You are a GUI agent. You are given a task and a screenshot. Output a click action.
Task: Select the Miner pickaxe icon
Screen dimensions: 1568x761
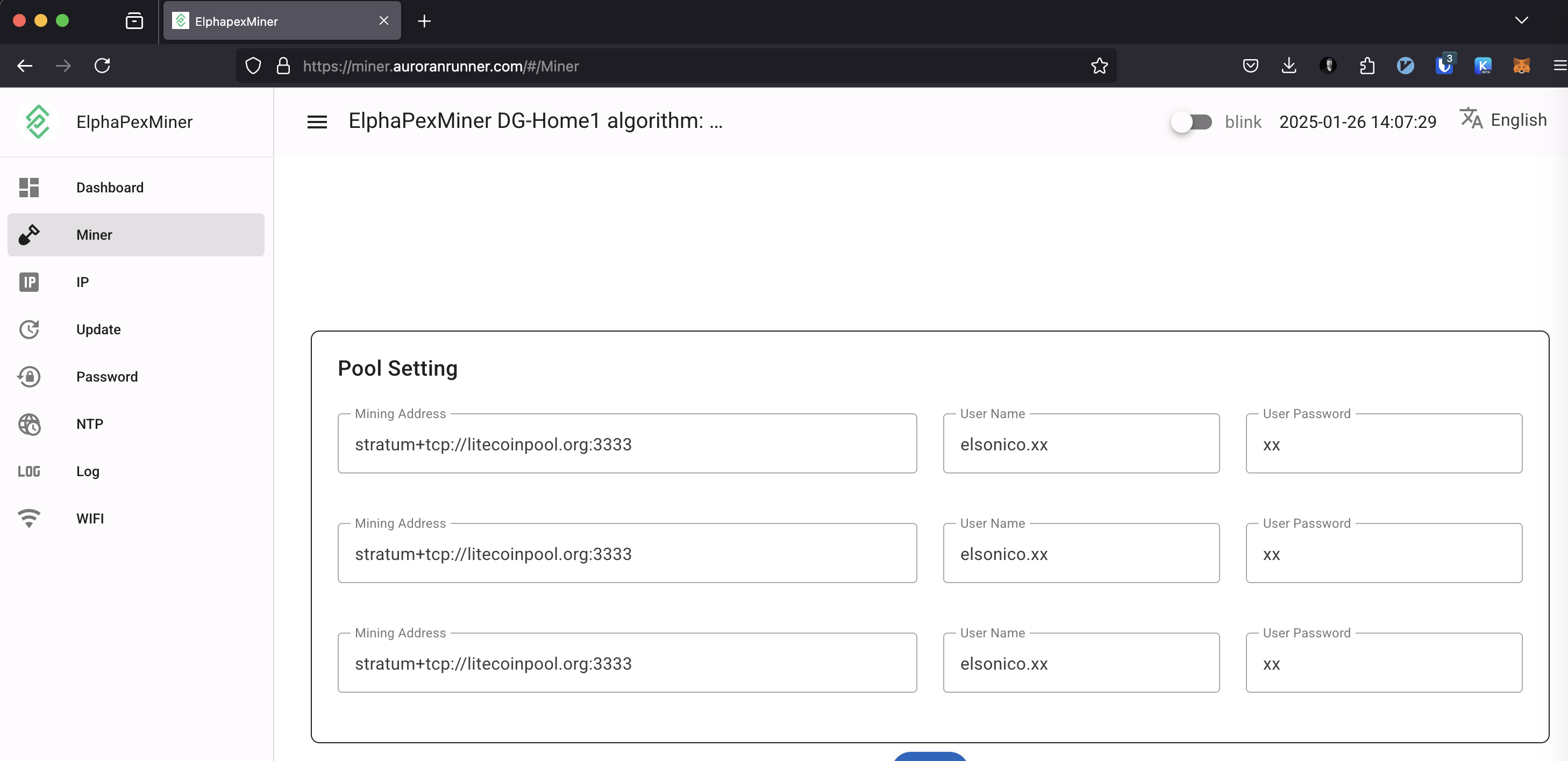pyautogui.click(x=28, y=235)
